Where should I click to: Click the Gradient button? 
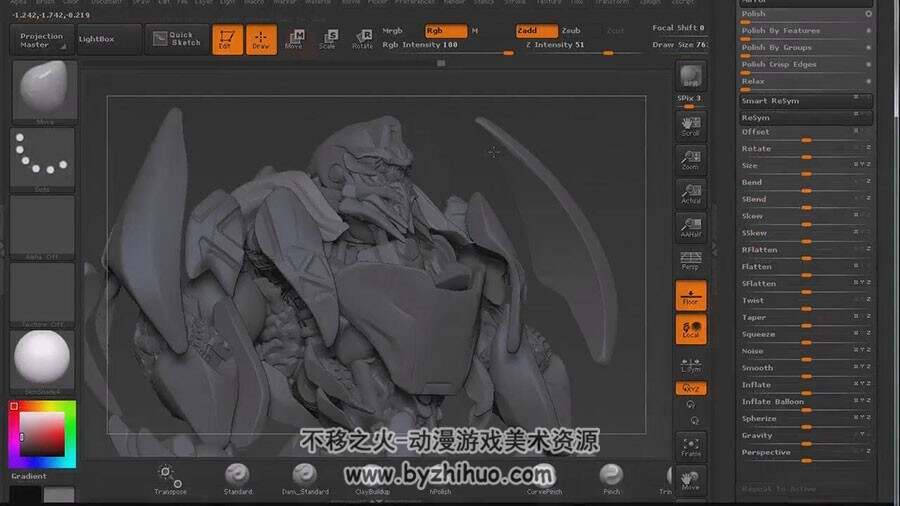(x=29, y=476)
